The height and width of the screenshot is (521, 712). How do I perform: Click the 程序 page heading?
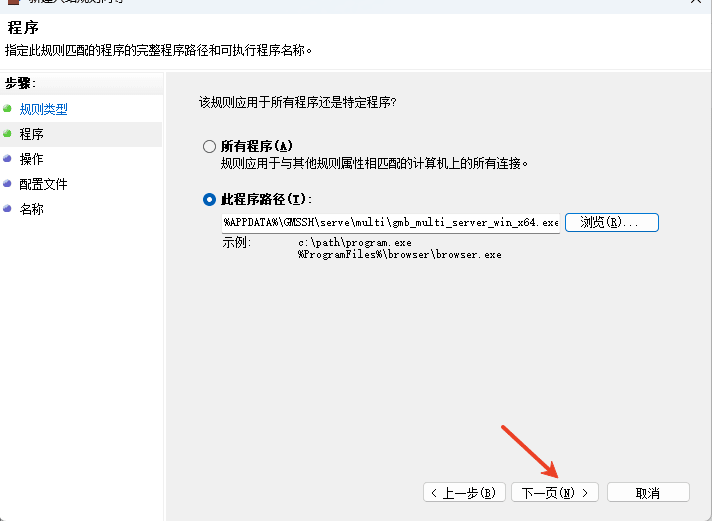[x=23, y=28]
